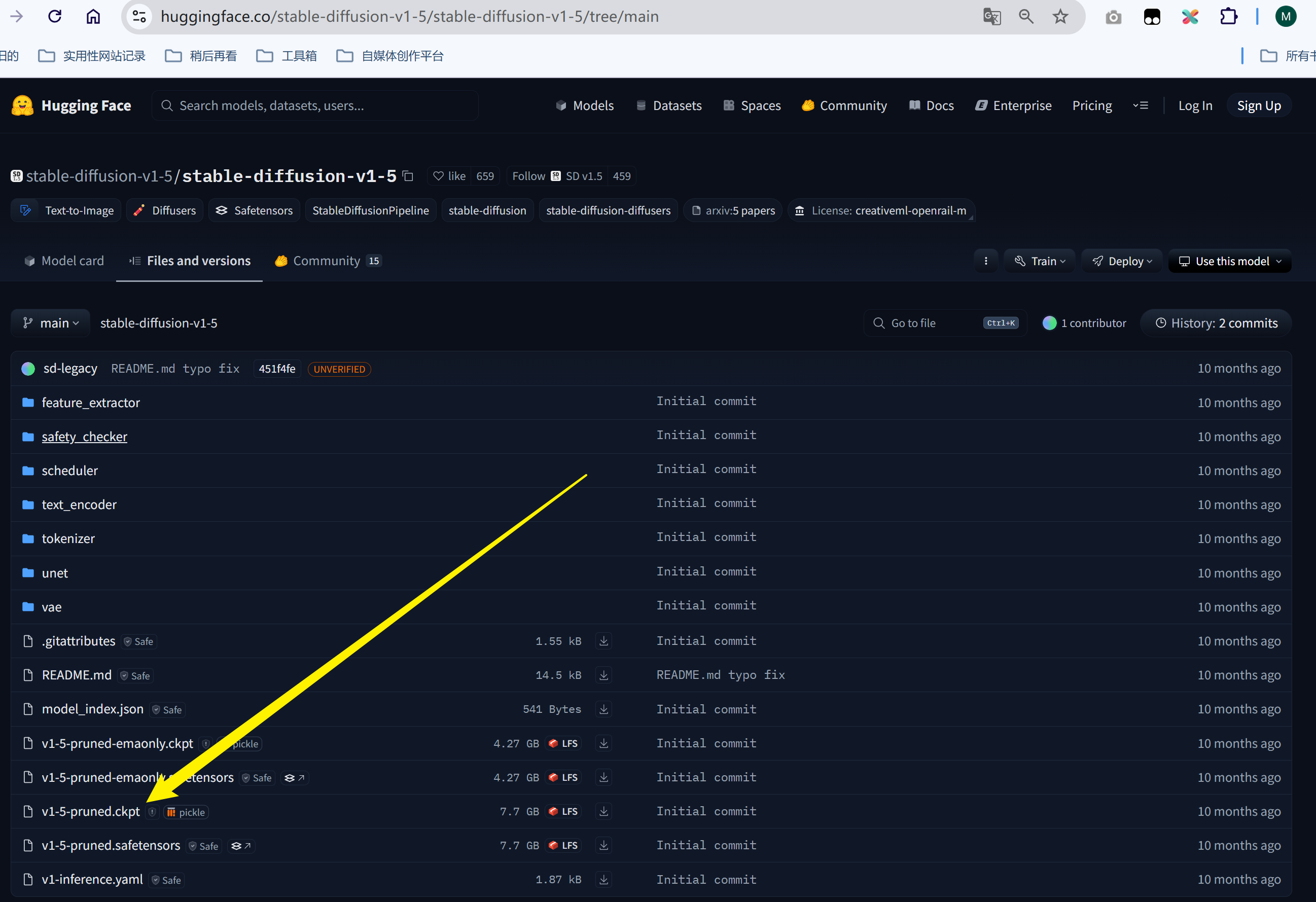Open the vae folder
Image resolution: width=1316 pixels, height=902 pixels.
tap(52, 607)
